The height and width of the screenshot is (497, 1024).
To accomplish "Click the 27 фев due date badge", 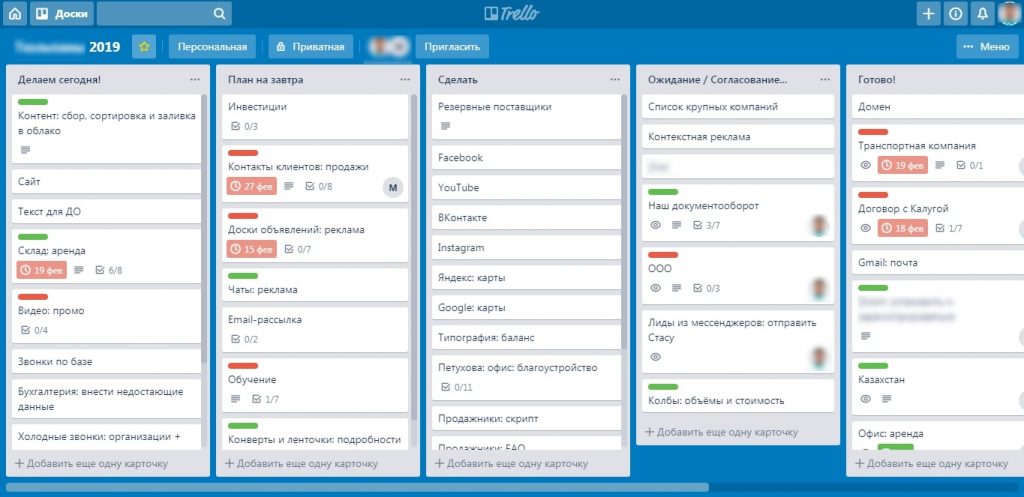I will pos(252,186).
